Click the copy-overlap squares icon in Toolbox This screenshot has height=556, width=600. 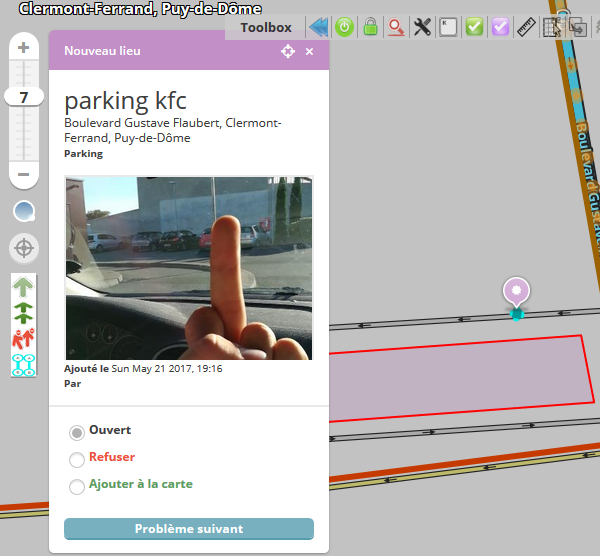(x=578, y=28)
